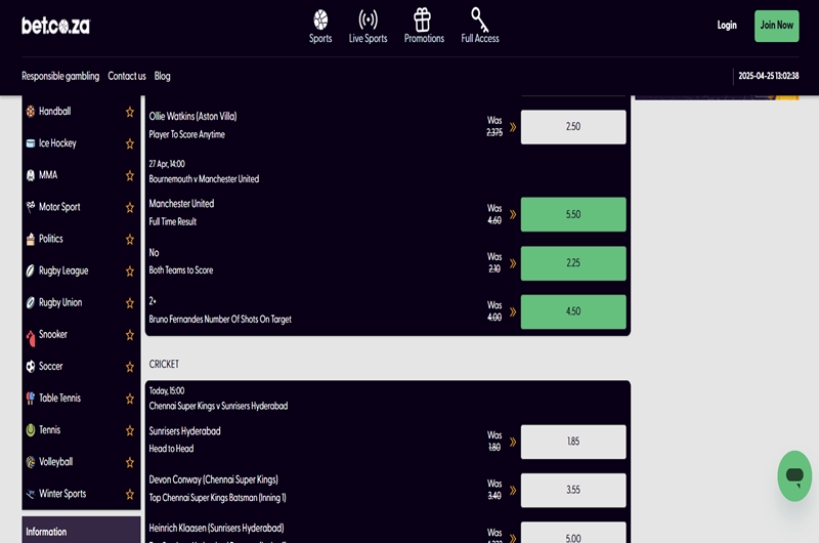The width and height of the screenshot is (819, 543).
Task: Open the Live Sports menu label
Action: click(368, 39)
